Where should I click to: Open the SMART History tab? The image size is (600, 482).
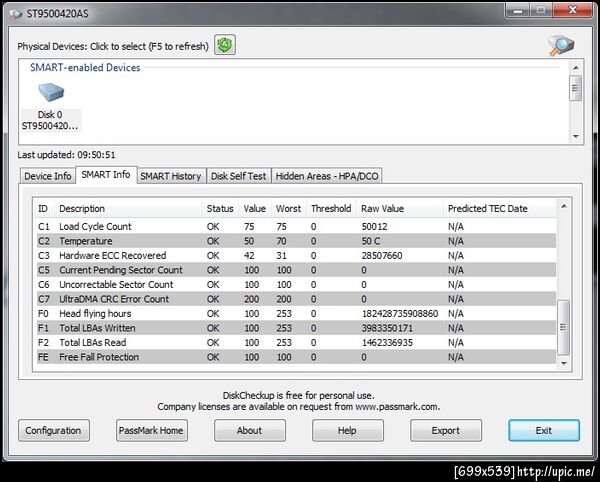(x=171, y=176)
